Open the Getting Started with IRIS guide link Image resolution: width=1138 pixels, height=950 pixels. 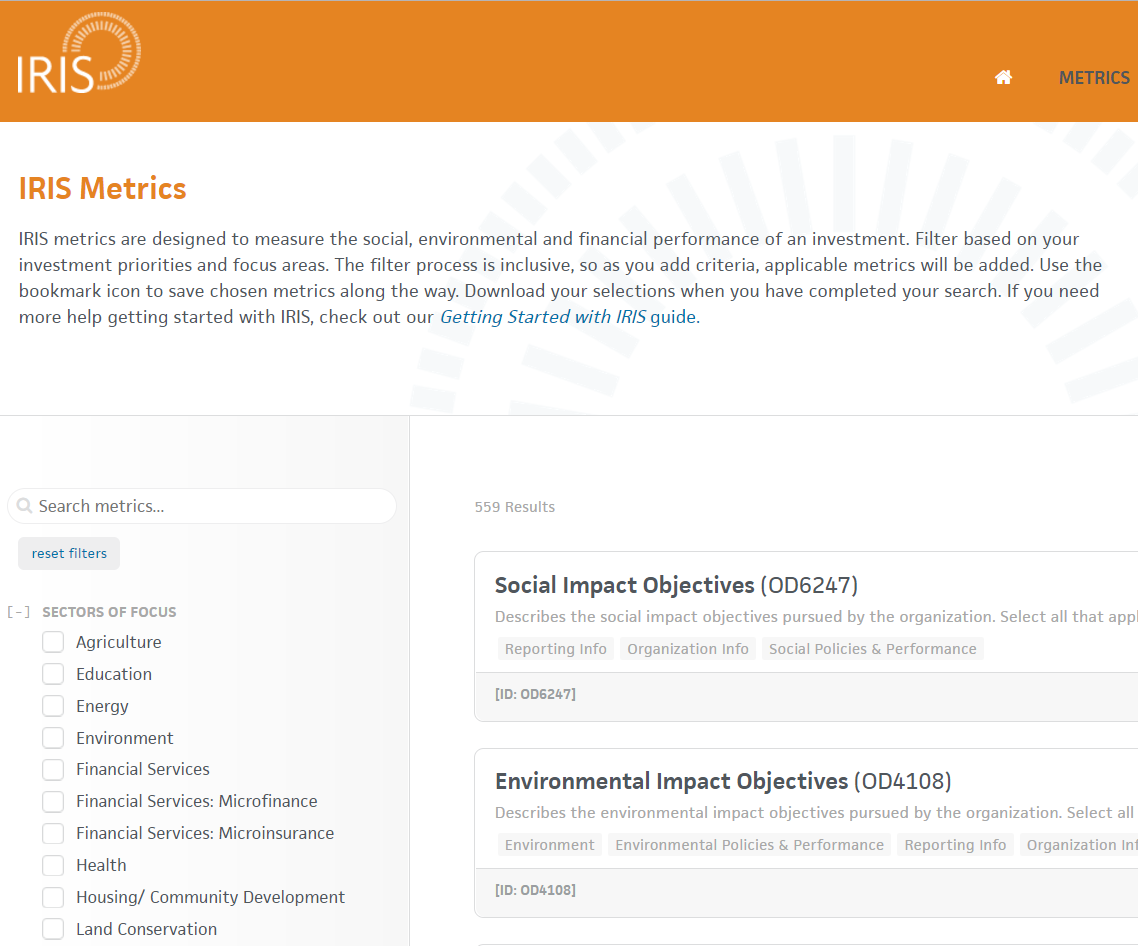[x=569, y=317]
